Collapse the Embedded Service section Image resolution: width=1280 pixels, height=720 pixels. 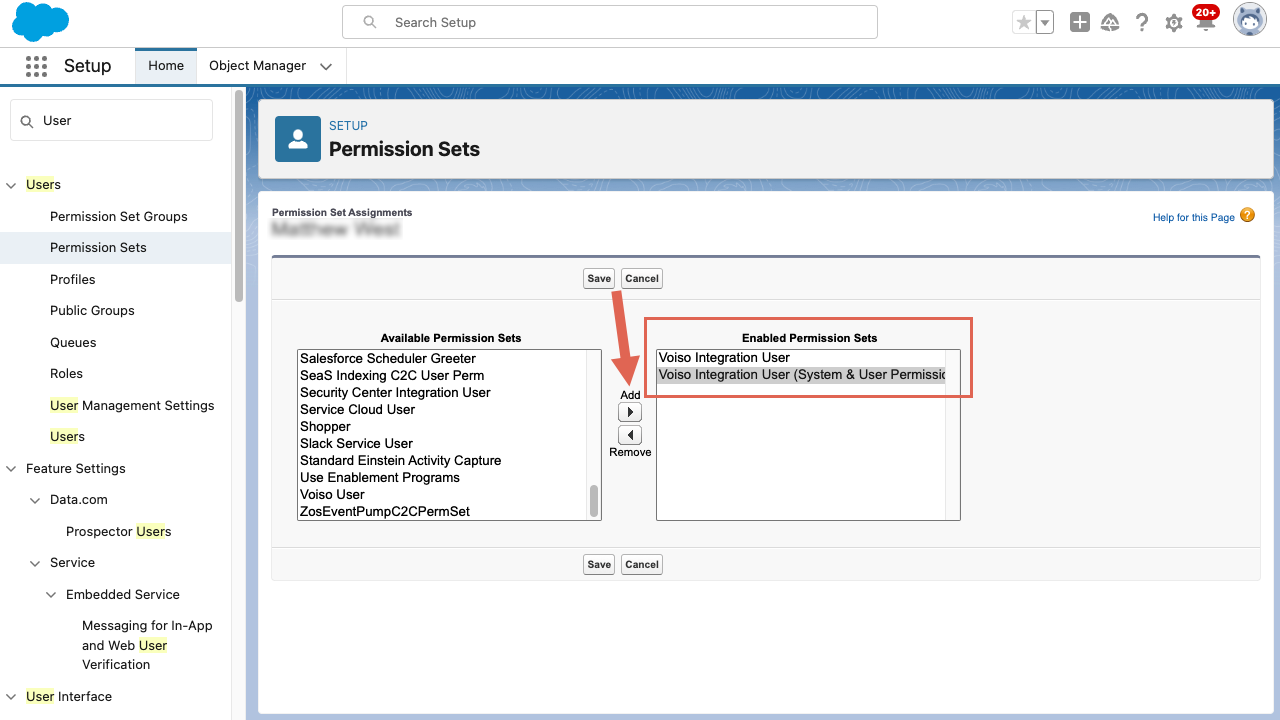(52, 595)
